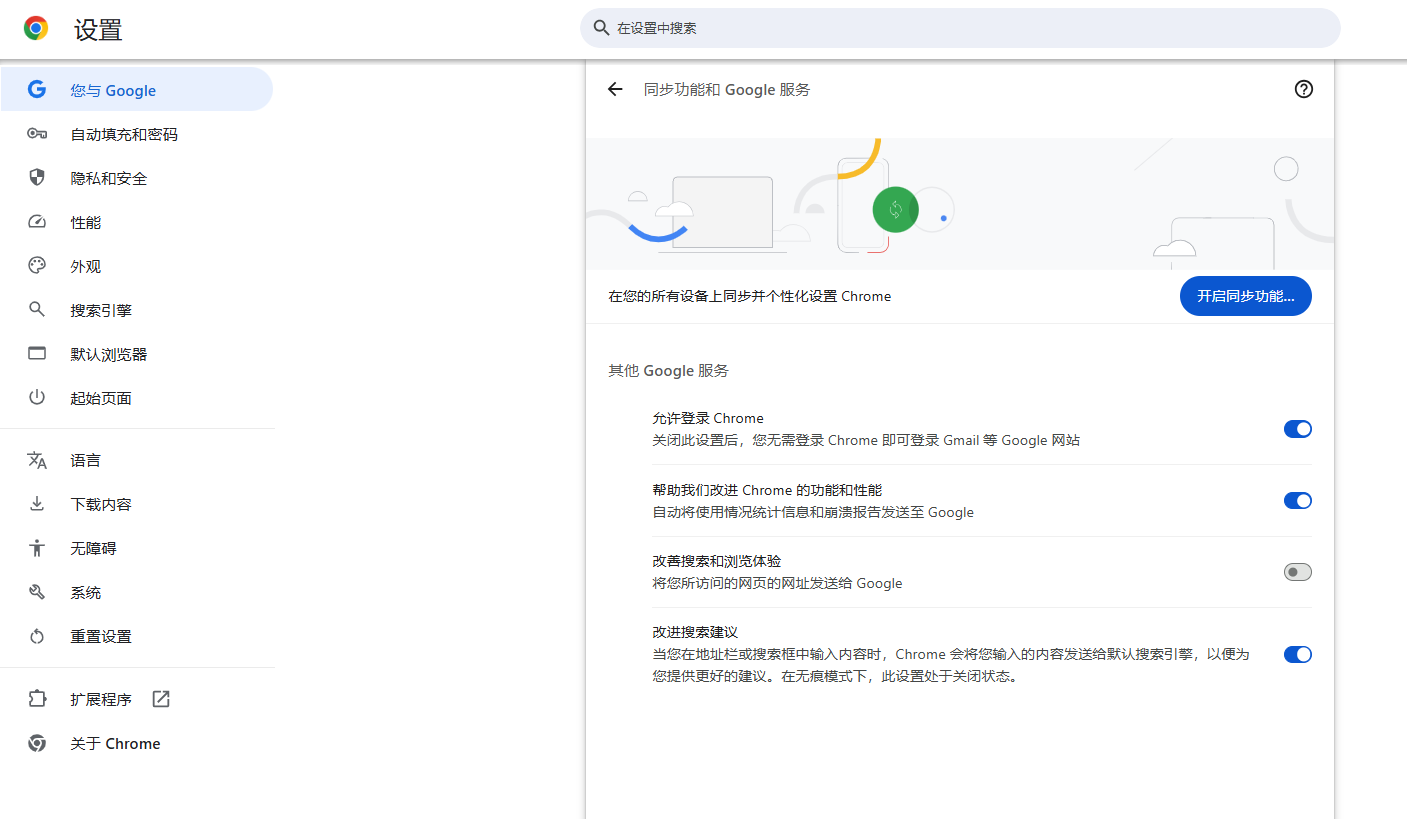1407x819 pixels.
Task: Click the power icon for 起始页面
Action: coord(37,398)
